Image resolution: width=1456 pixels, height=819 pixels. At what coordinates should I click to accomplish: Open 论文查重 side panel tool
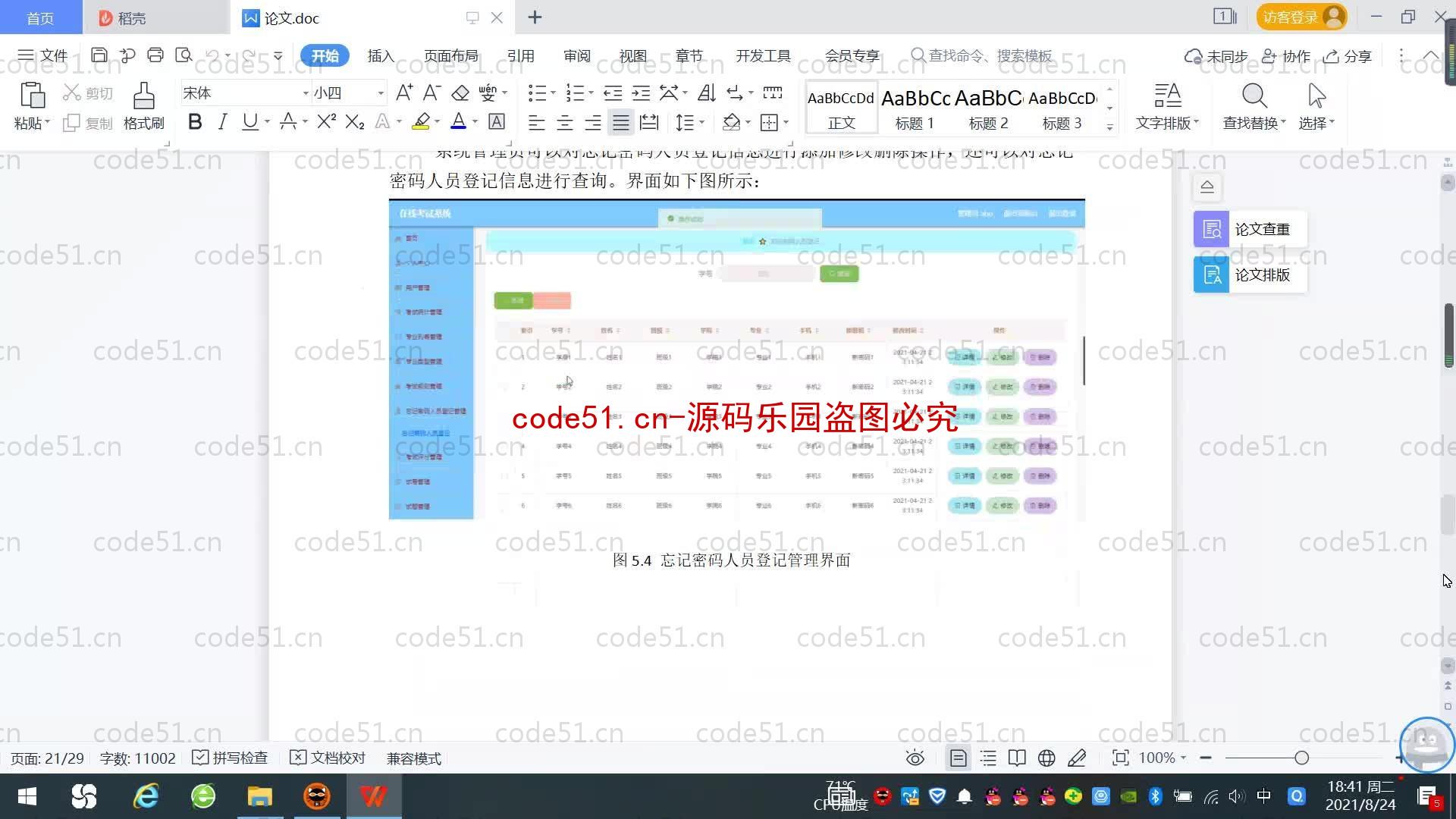tap(1250, 229)
